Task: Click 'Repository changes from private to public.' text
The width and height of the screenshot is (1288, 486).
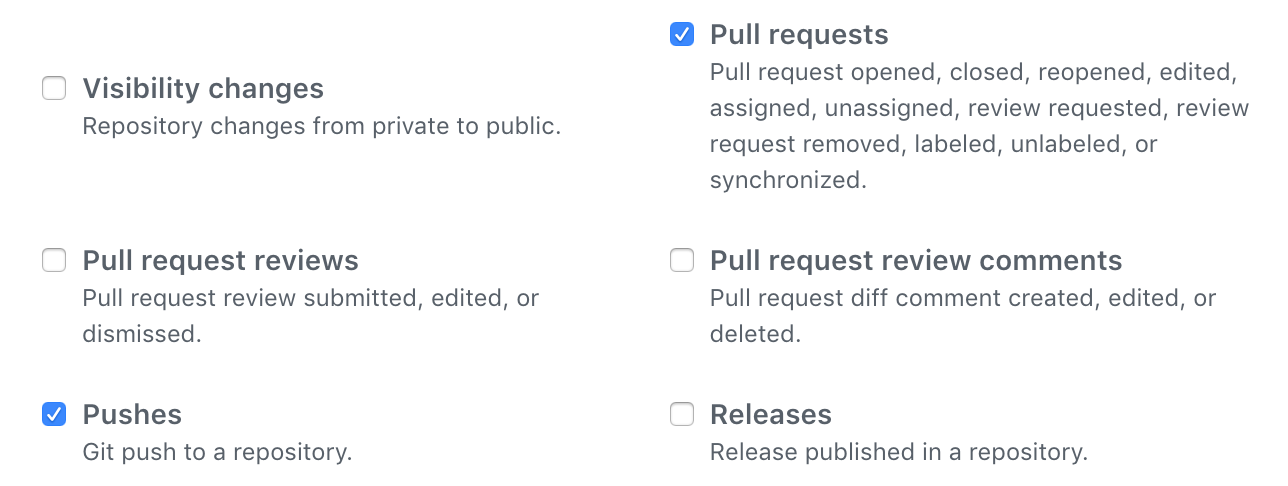Action: [321, 127]
